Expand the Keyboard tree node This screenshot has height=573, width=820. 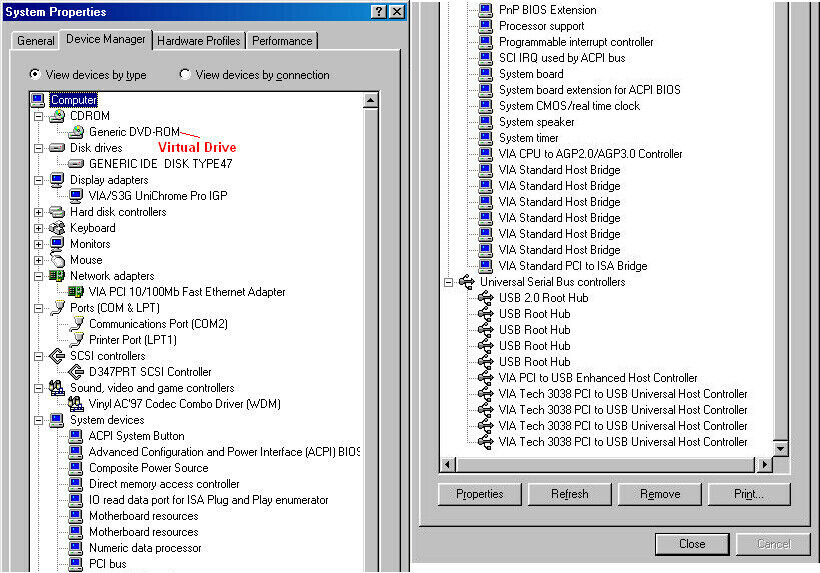pos(39,228)
